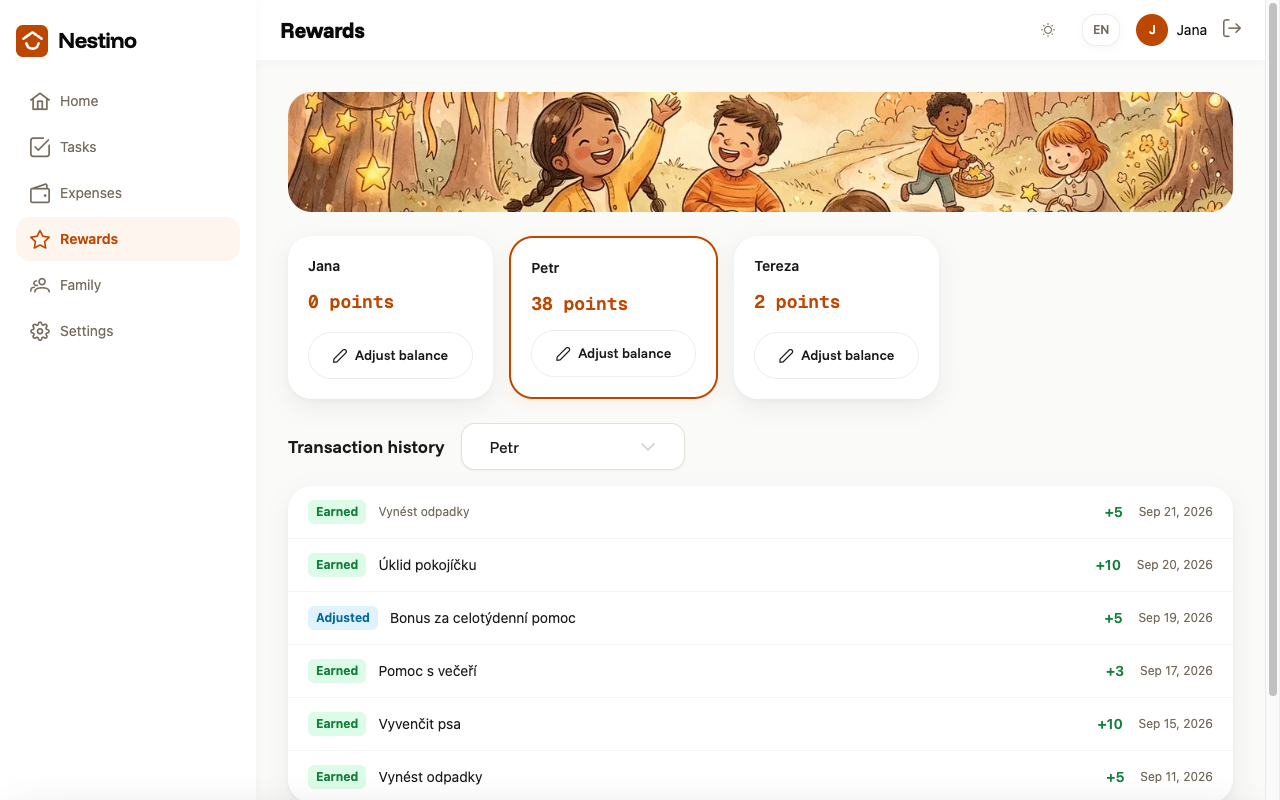Adjust balance for Petr
Screen dimensions: 1280x800
coord(613,354)
